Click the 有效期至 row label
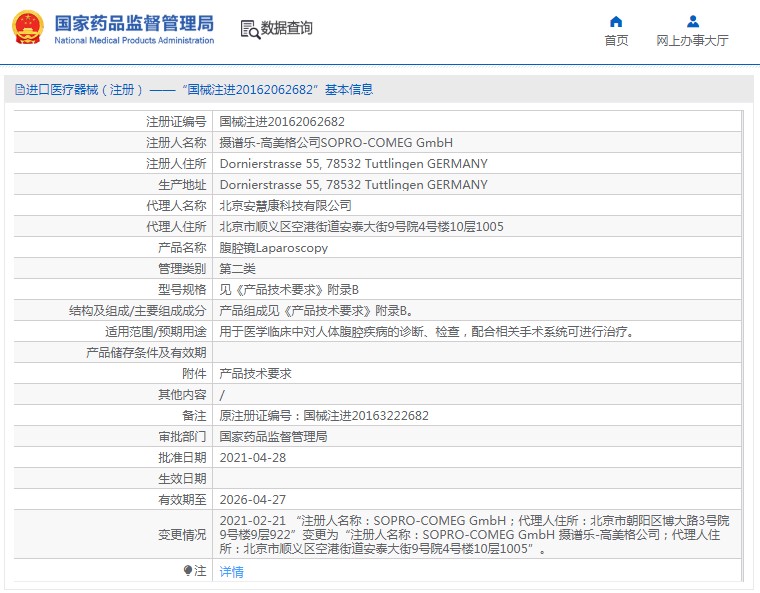The image size is (760, 593). (x=182, y=500)
